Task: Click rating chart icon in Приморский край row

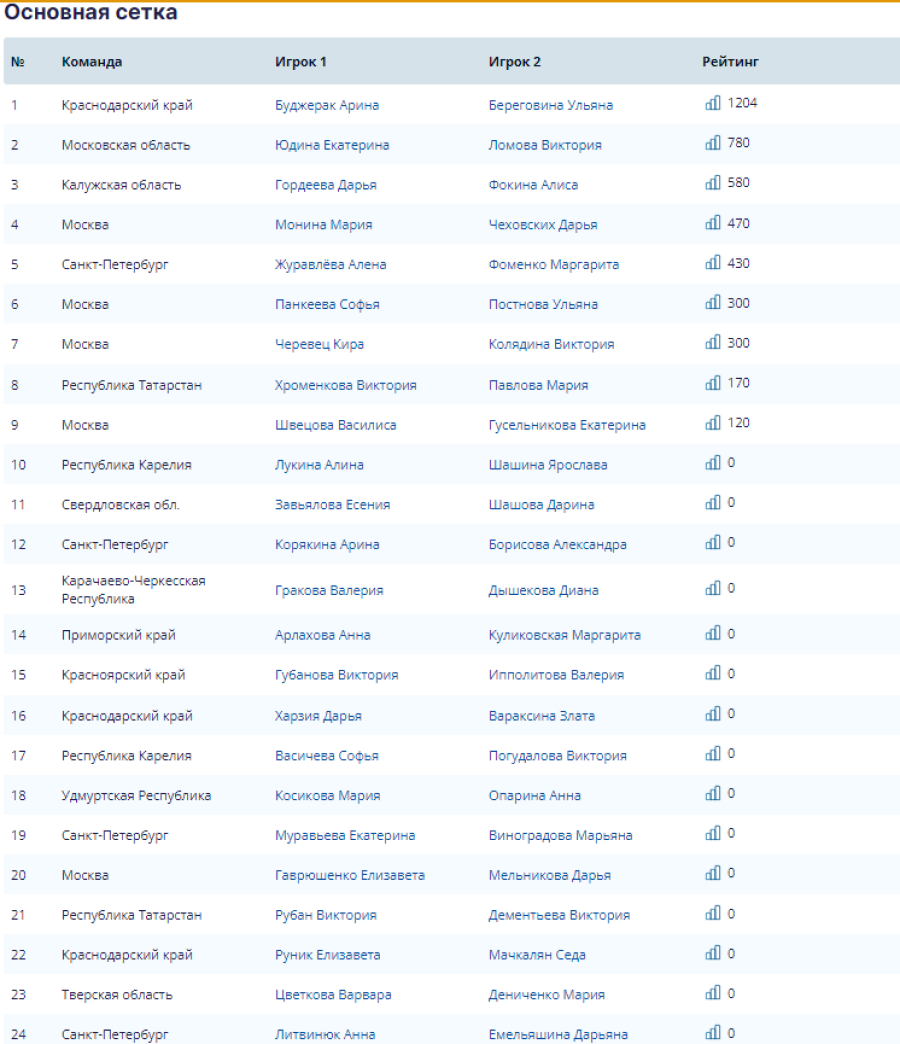Action: [712, 634]
